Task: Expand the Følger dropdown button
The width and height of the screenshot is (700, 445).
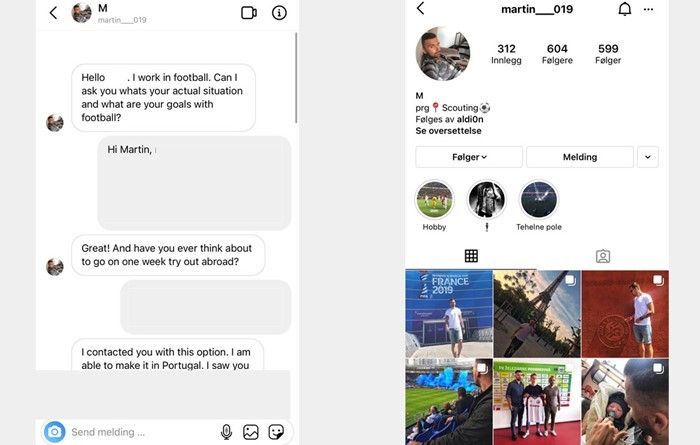Action: (x=469, y=157)
